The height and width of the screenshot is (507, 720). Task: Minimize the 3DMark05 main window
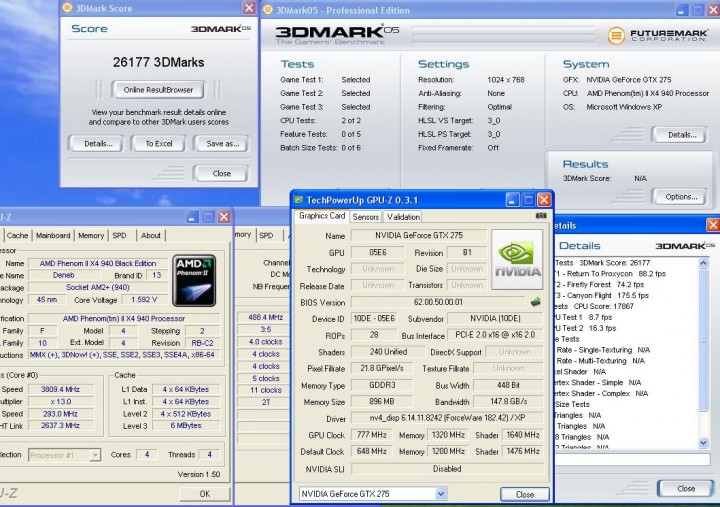(x=681, y=10)
